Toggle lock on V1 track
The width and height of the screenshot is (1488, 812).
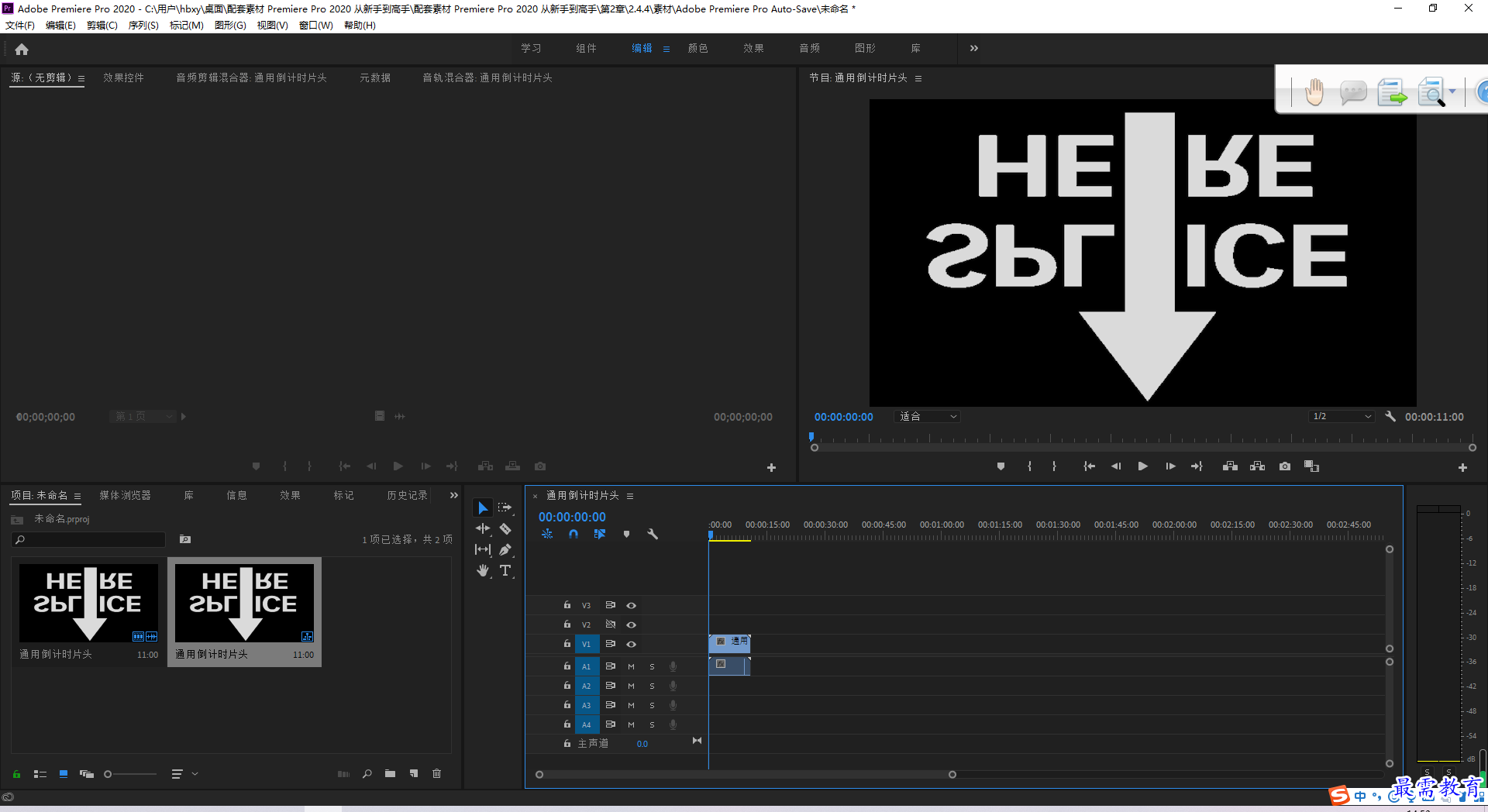(x=567, y=644)
